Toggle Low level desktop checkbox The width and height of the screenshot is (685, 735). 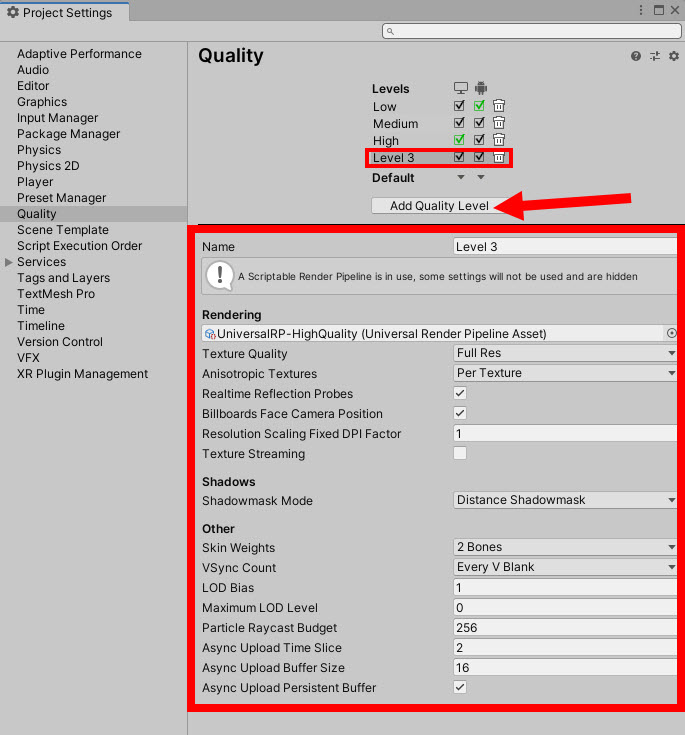[x=459, y=105]
